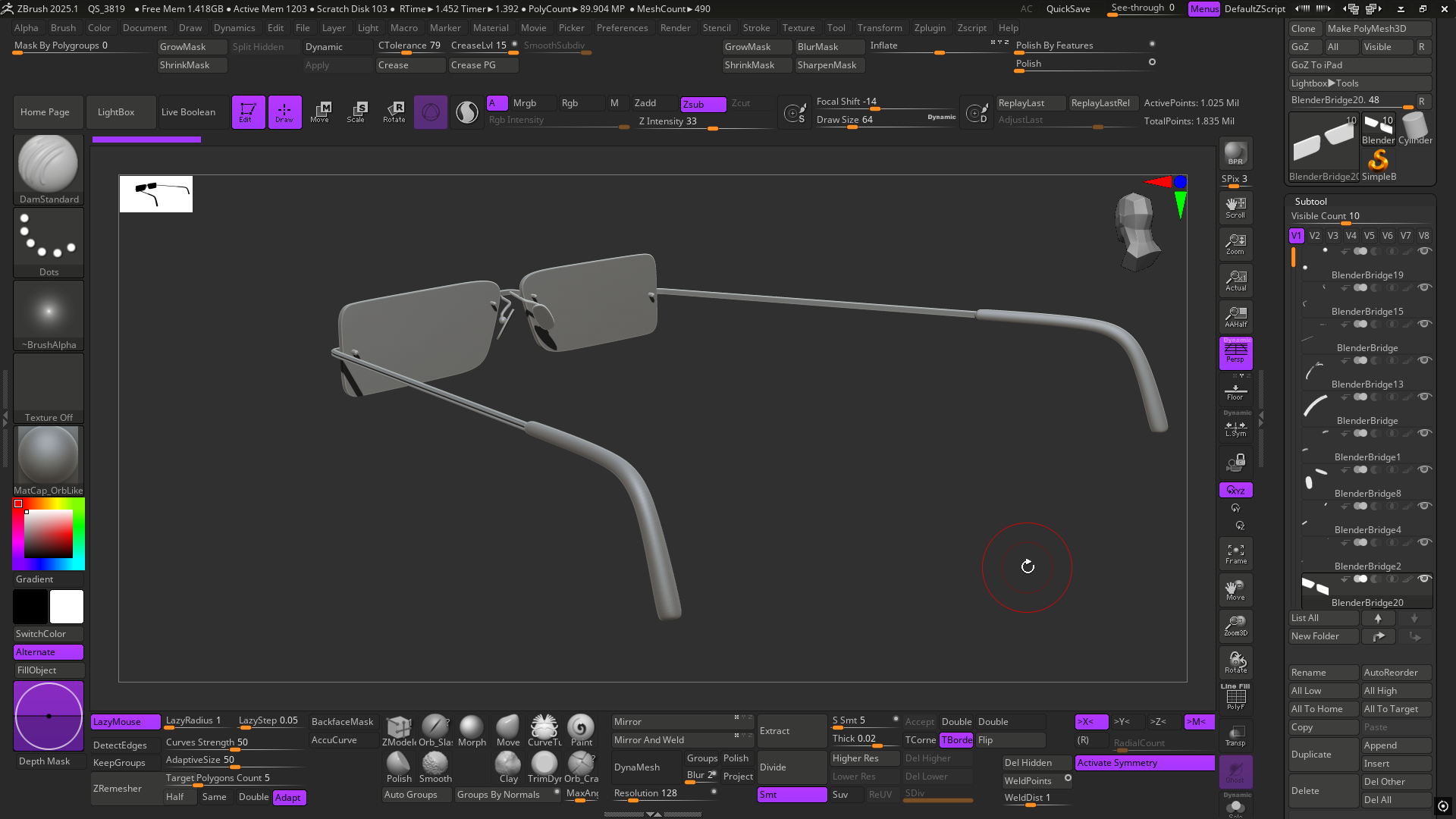Activate the Scale gizmo tool
Image resolution: width=1456 pixels, height=819 pixels.
(x=356, y=111)
